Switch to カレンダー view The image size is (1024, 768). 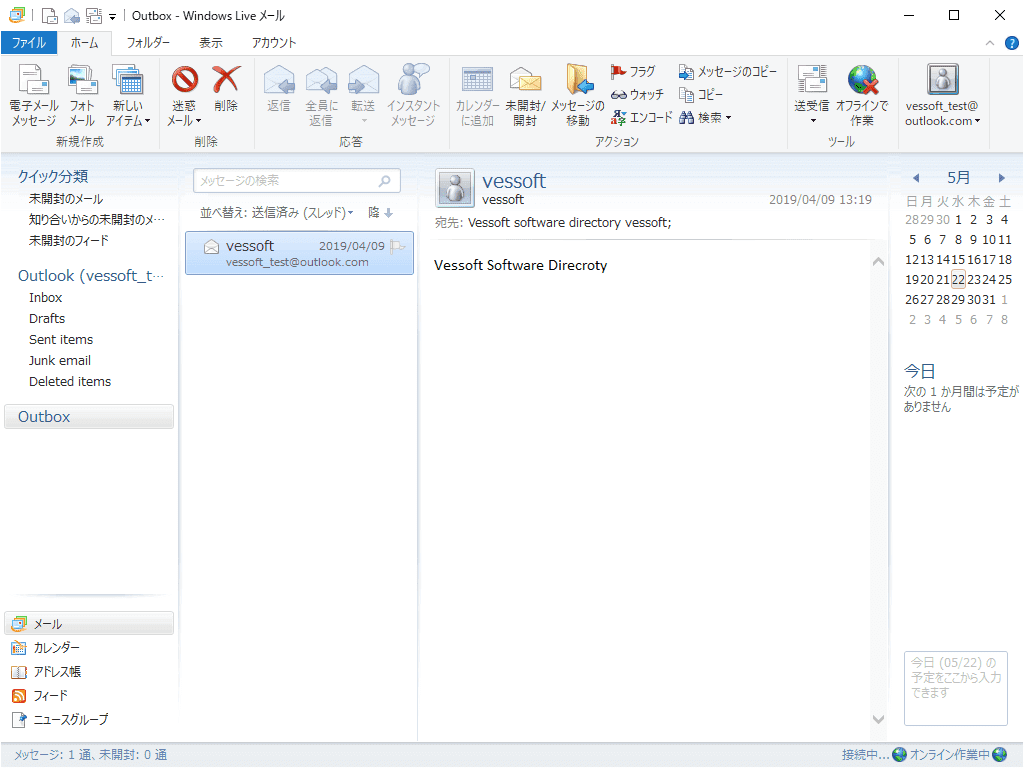(46, 648)
